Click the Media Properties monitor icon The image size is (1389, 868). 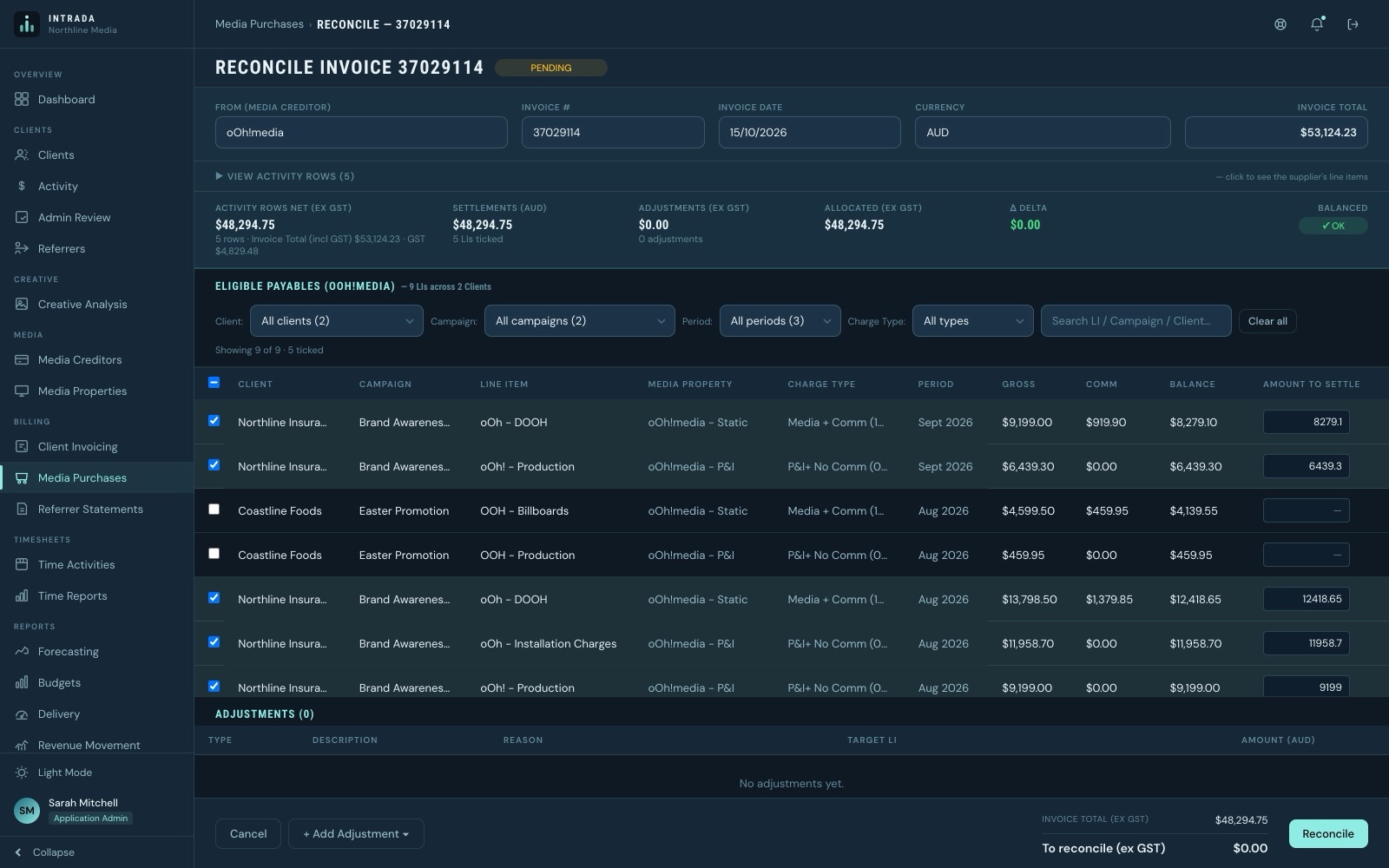[22, 391]
